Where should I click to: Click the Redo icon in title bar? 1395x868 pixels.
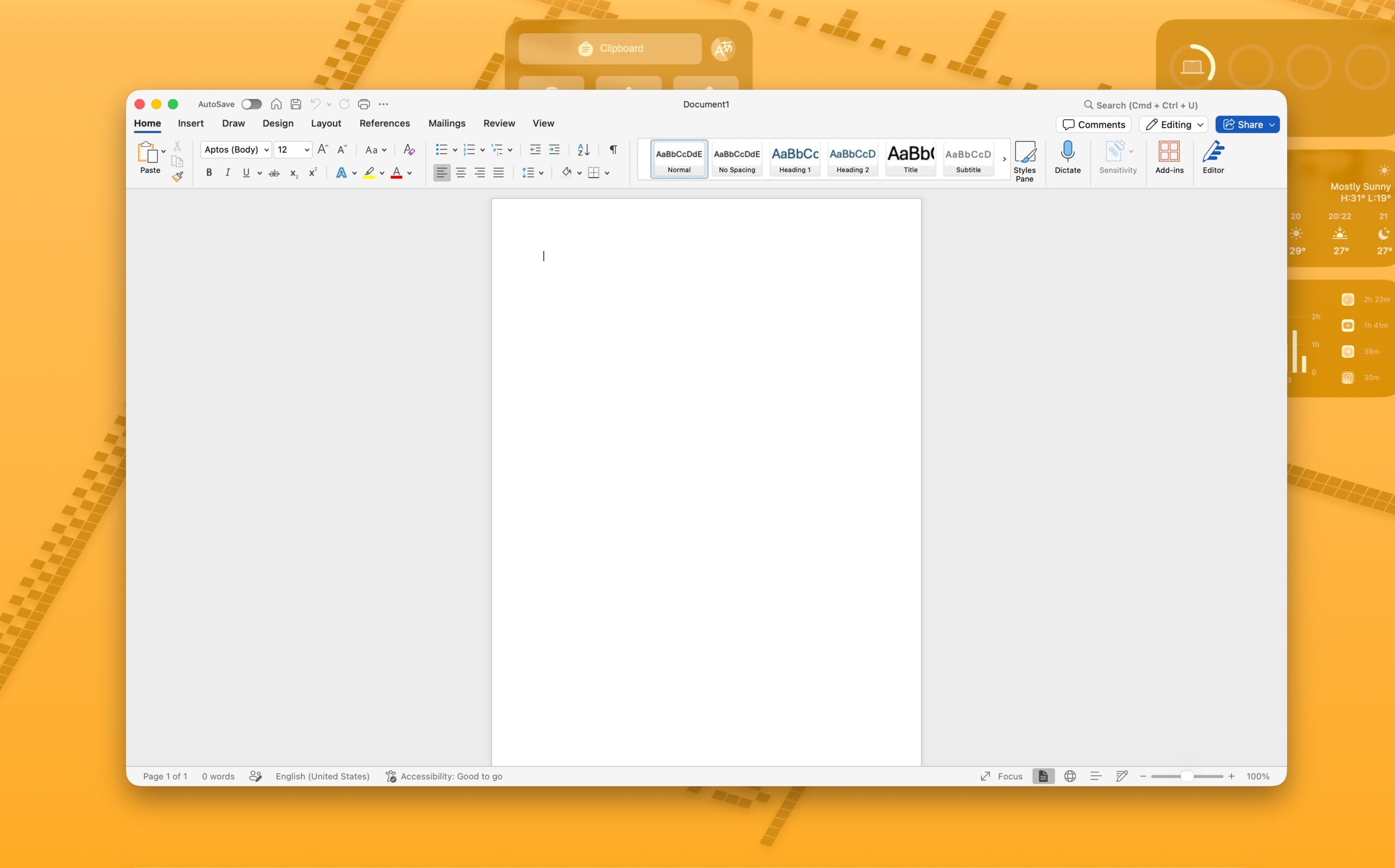pos(344,104)
